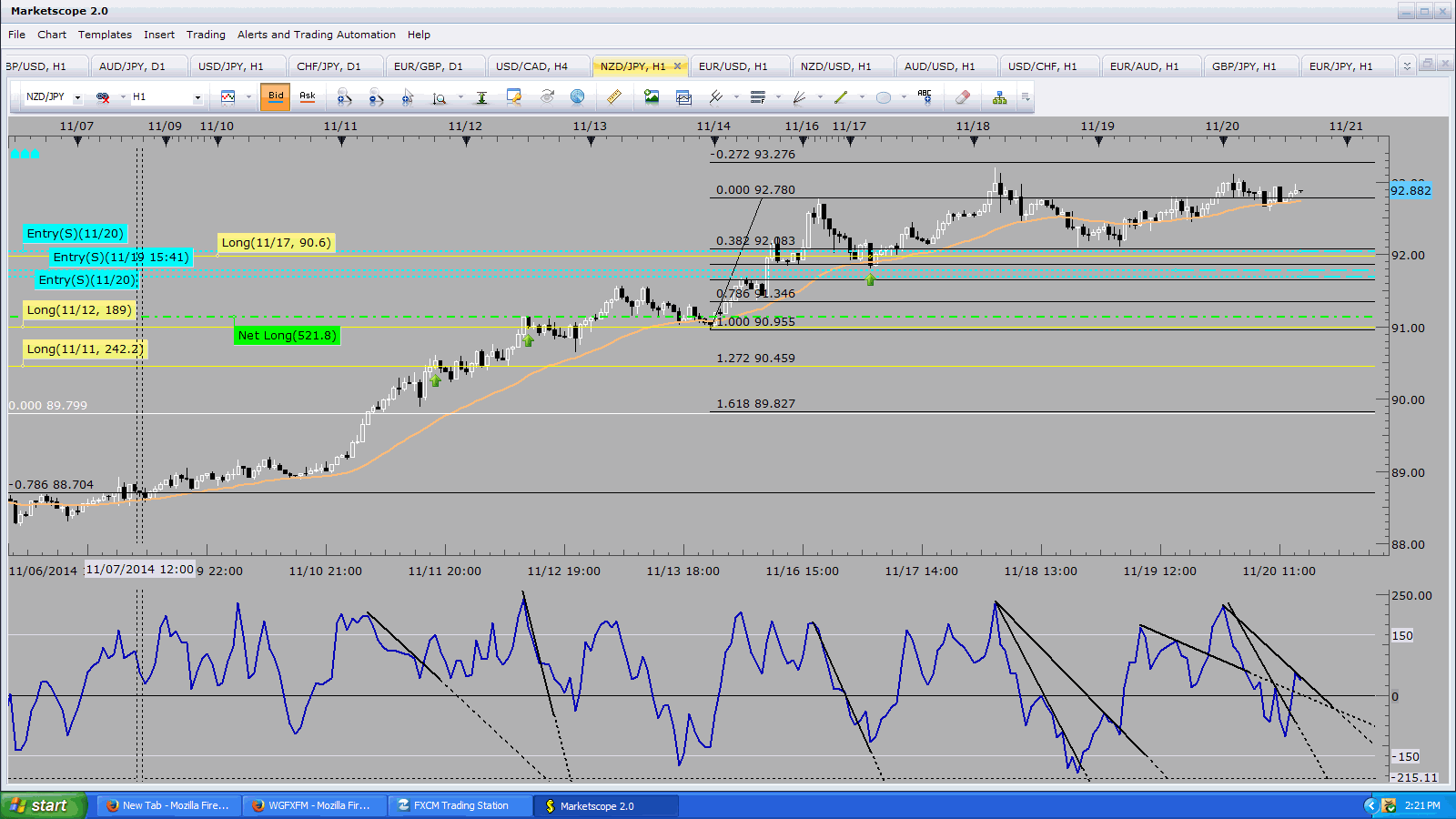Open FXCM Trading Station from taskbar

coord(460,805)
